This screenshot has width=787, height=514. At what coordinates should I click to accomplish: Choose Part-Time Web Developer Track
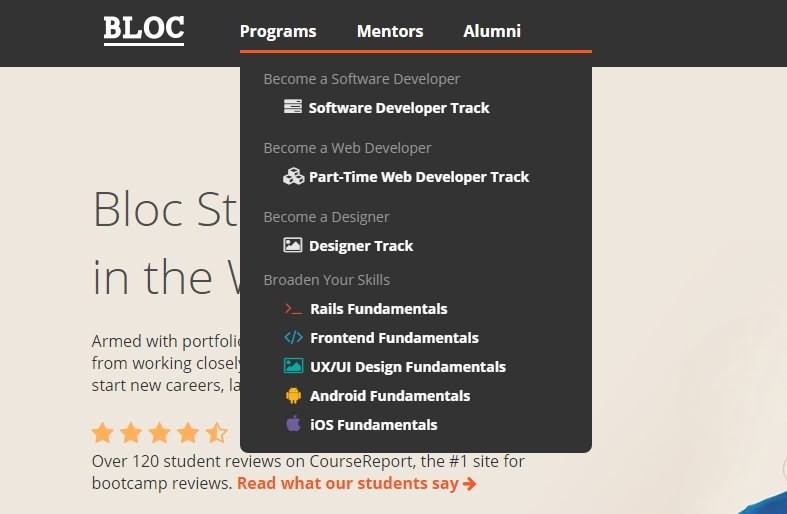click(419, 177)
